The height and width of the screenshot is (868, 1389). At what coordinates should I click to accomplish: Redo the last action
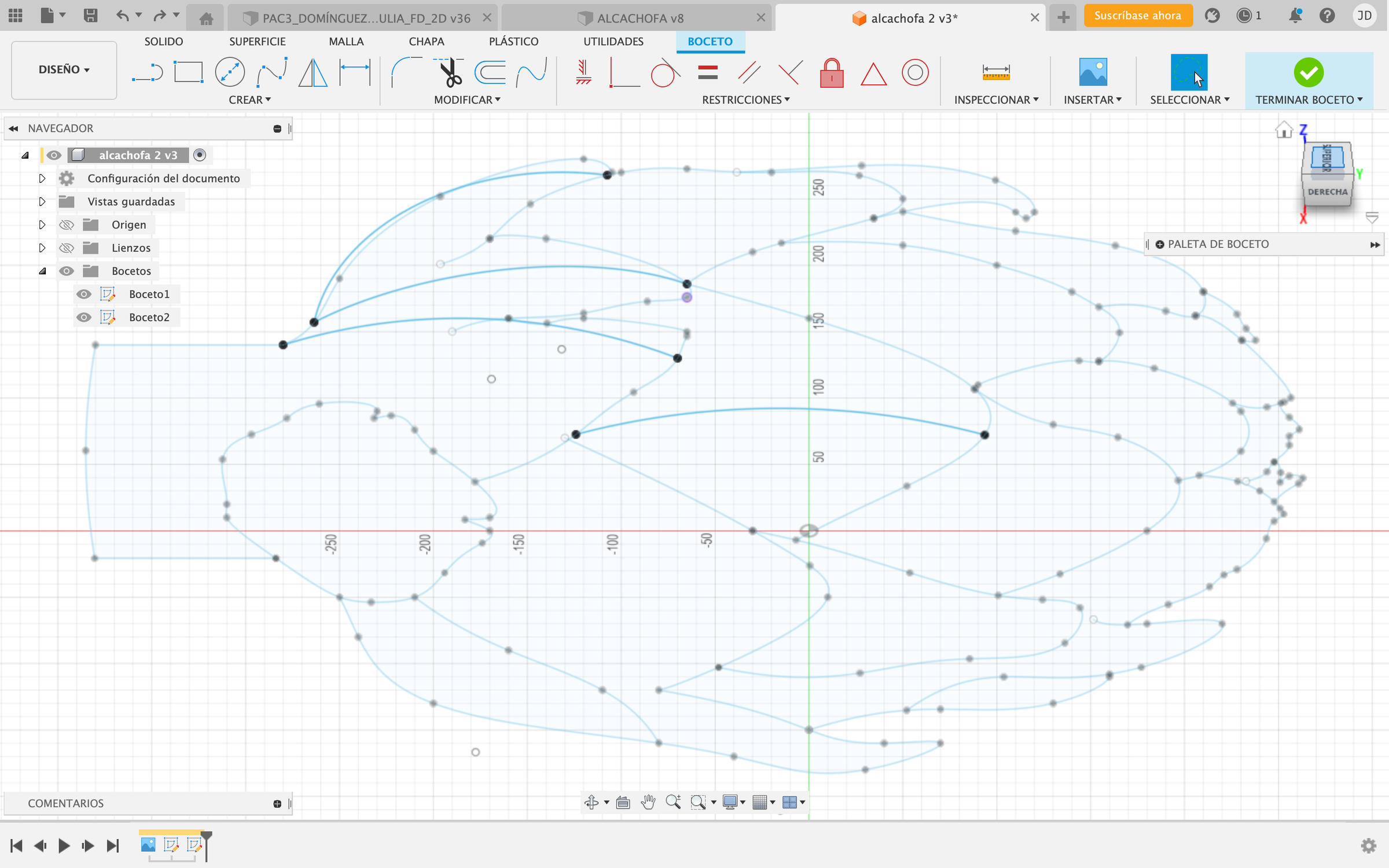pyautogui.click(x=160, y=16)
